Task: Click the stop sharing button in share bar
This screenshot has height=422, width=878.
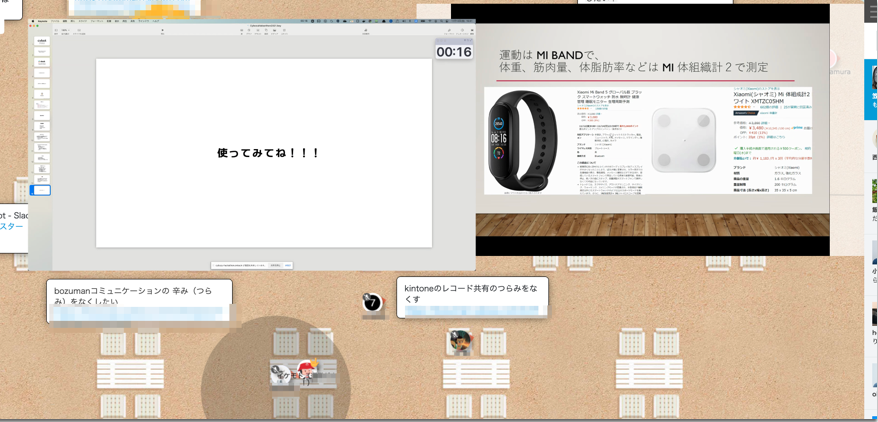Action: click(x=275, y=266)
